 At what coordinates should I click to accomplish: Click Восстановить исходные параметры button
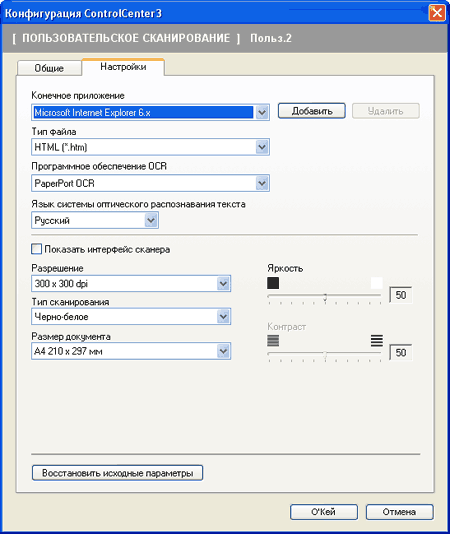point(118,473)
